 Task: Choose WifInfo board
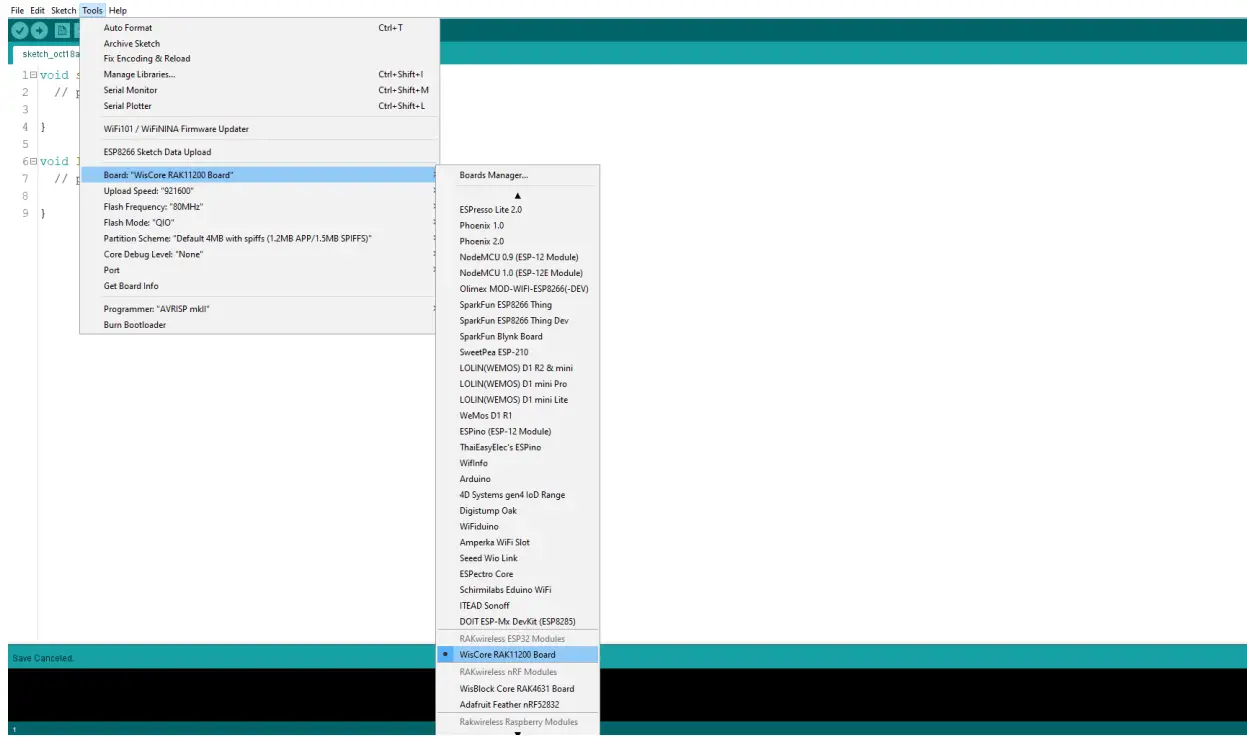tap(518, 463)
